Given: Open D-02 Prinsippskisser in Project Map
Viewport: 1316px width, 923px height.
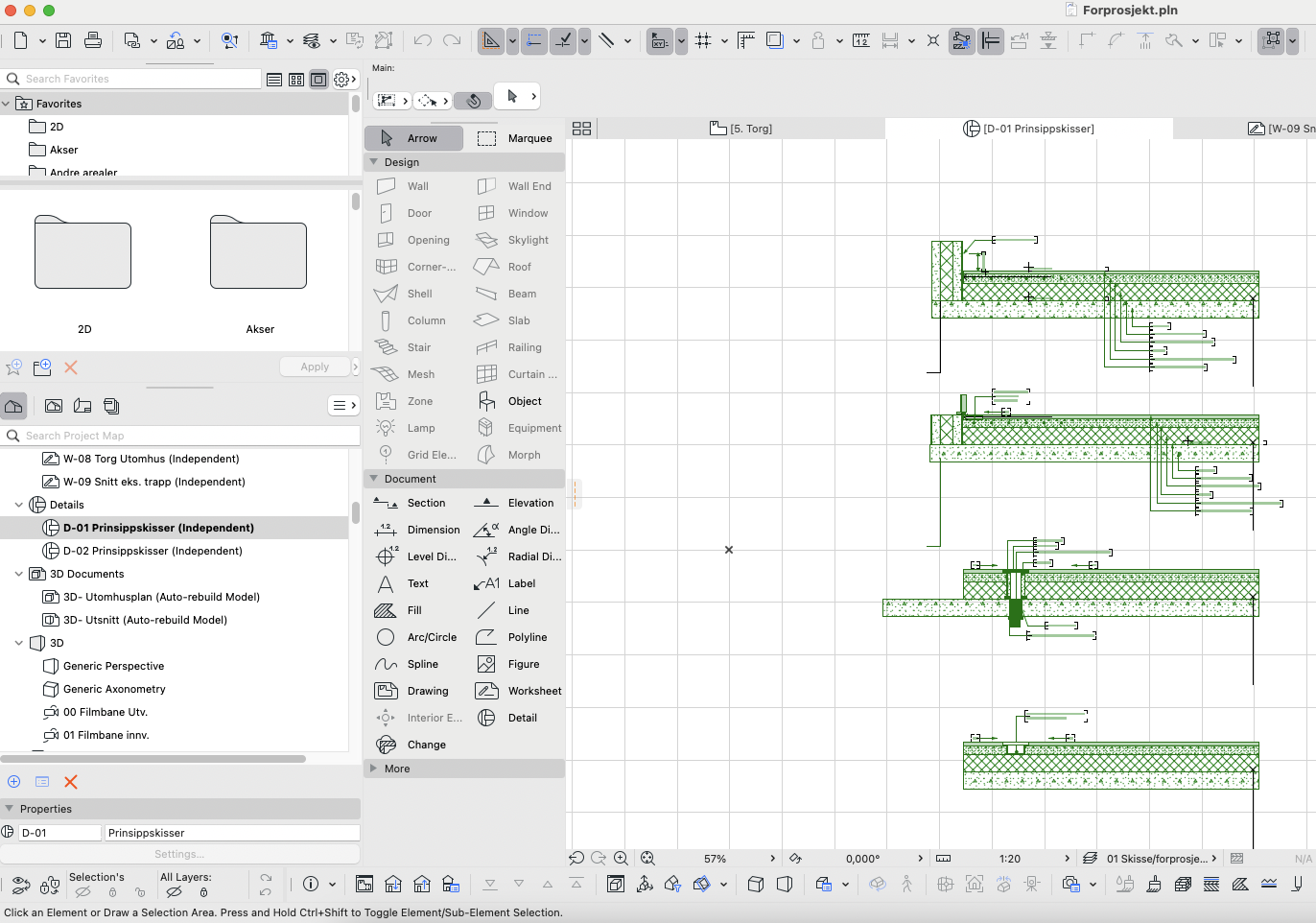Looking at the screenshot, I should pos(152,551).
